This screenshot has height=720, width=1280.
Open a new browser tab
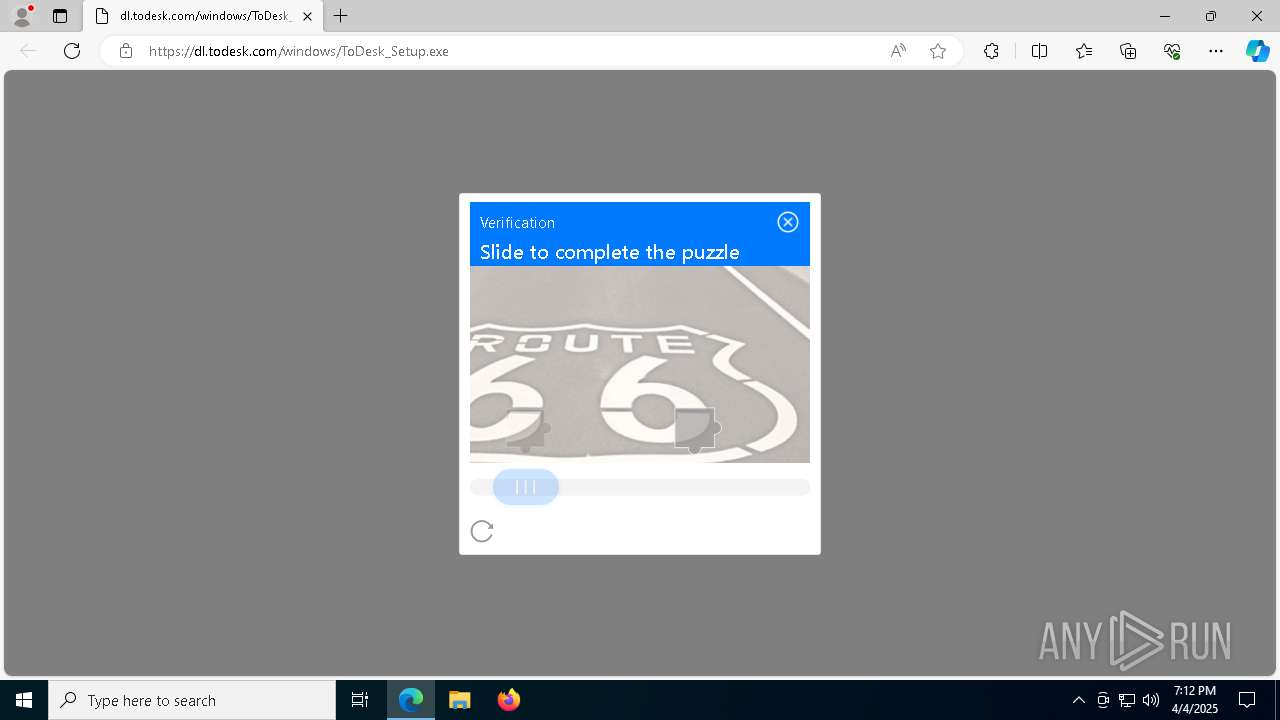coord(341,16)
